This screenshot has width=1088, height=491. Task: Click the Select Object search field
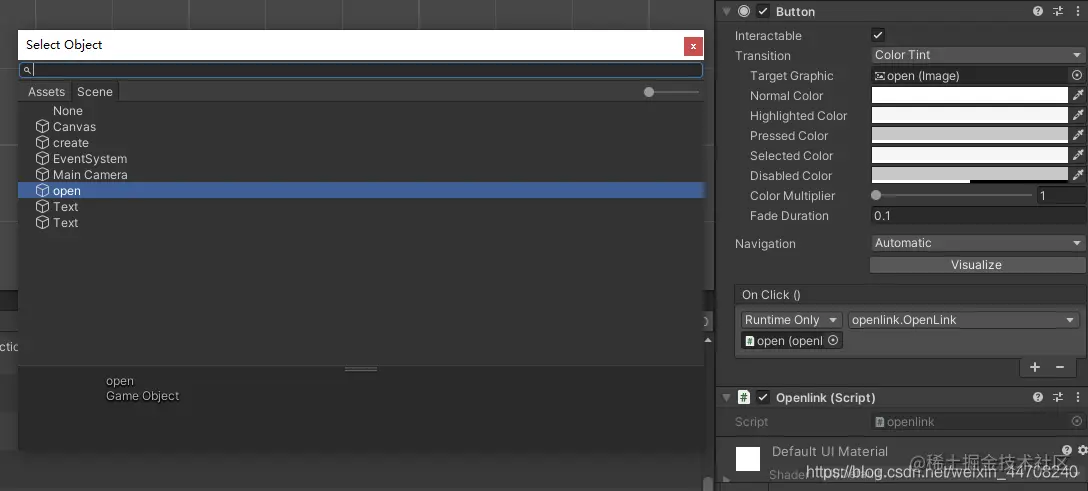(361, 70)
